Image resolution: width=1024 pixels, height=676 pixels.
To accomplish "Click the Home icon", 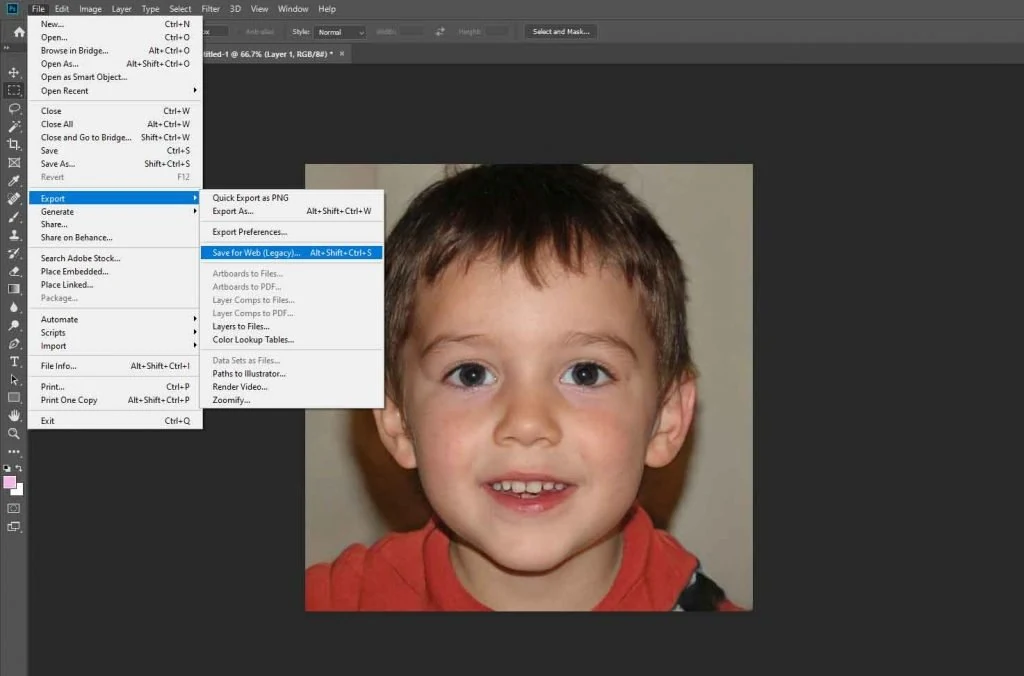I will pyautogui.click(x=19, y=32).
